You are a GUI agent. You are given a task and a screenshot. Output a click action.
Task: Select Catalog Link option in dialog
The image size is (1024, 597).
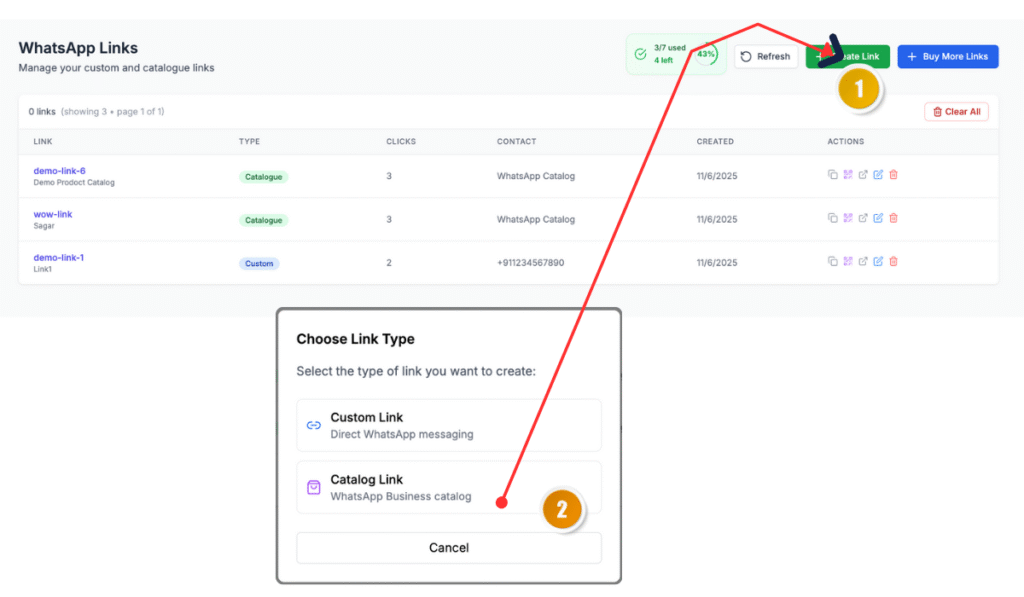[x=449, y=487]
